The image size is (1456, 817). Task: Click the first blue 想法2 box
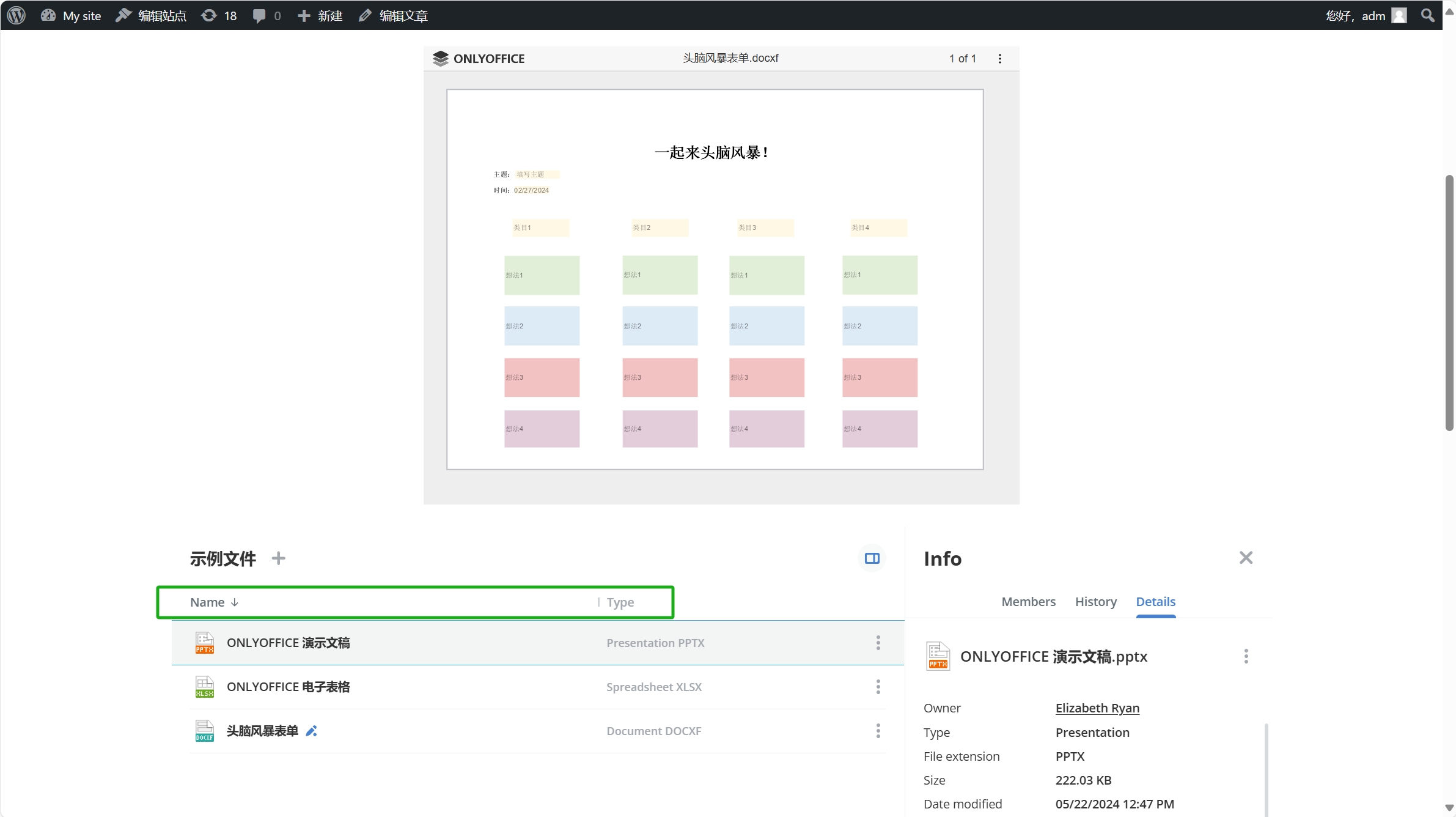tap(542, 326)
